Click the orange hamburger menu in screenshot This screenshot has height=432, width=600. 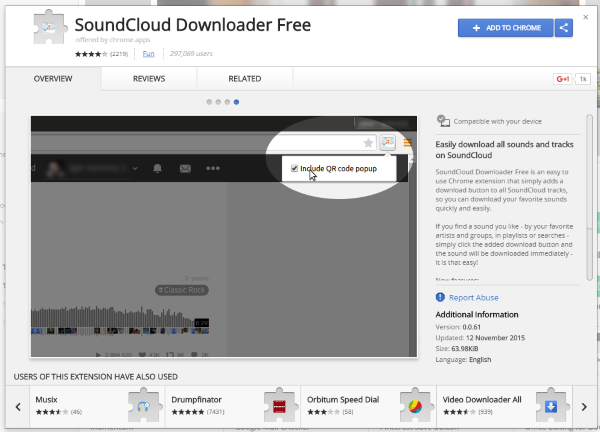(x=408, y=143)
